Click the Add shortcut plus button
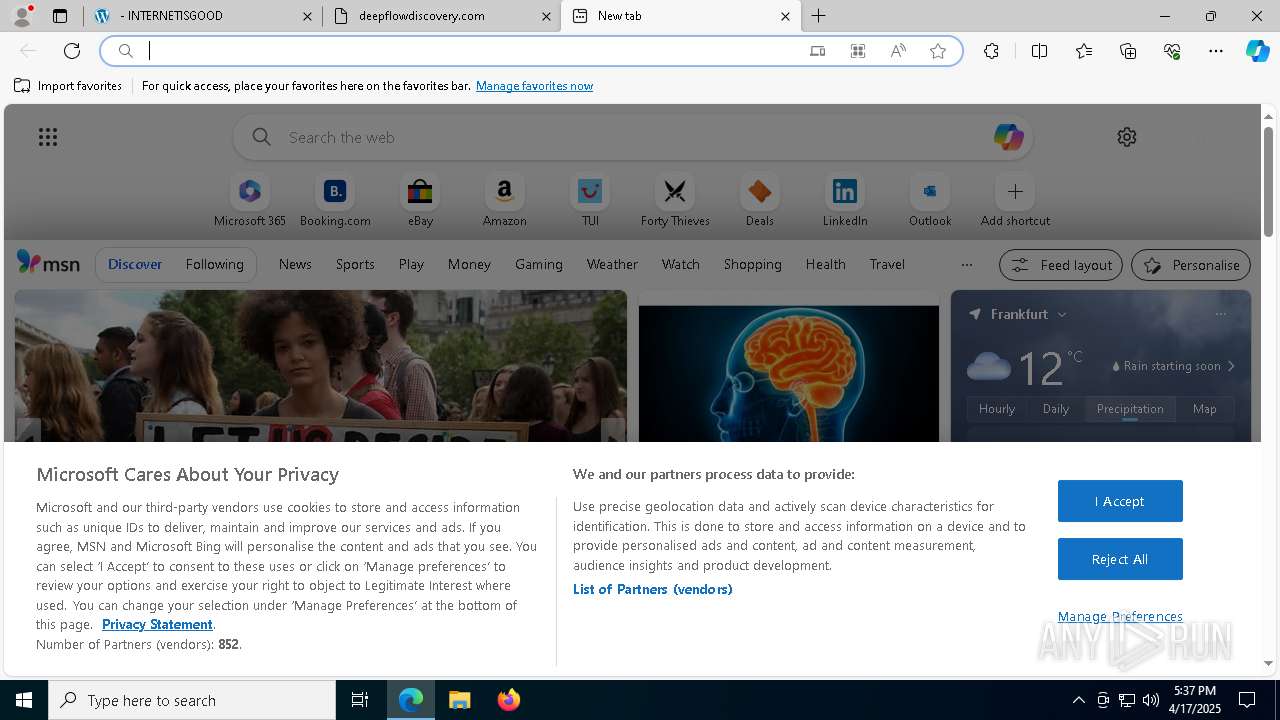Image resolution: width=1280 pixels, height=720 pixels. tap(1015, 191)
